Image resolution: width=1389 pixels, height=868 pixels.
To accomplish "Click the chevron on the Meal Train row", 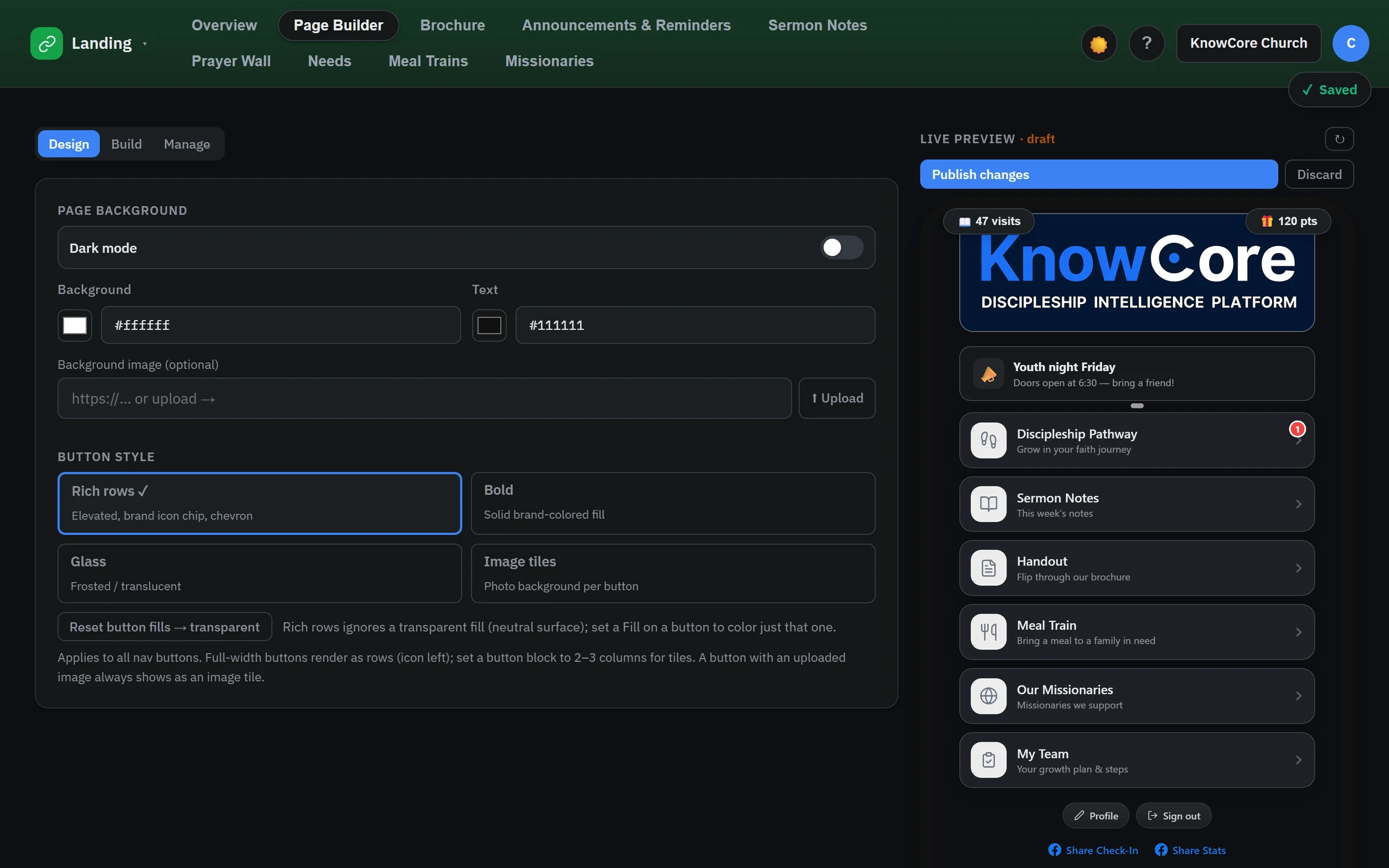I will (1298, 632).
